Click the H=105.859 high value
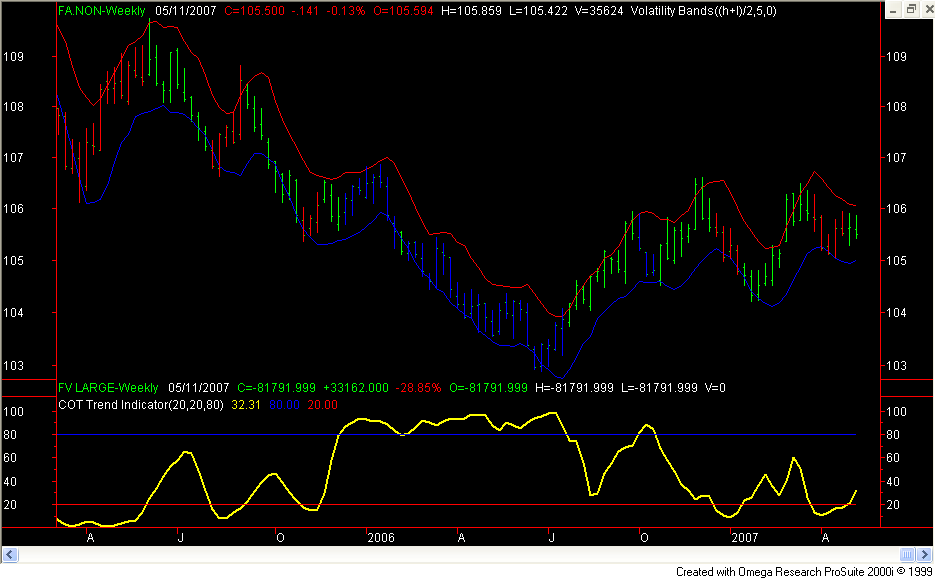The image size is (935, 578). [x=471, y=11]
